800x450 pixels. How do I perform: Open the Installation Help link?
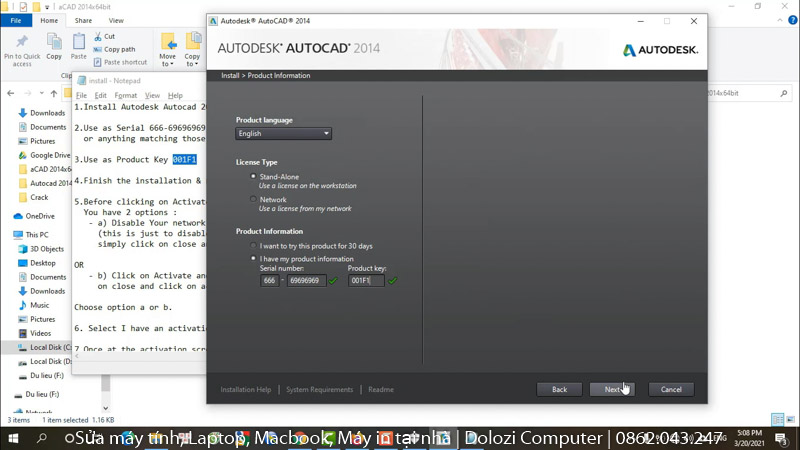[x=246, y=389]
